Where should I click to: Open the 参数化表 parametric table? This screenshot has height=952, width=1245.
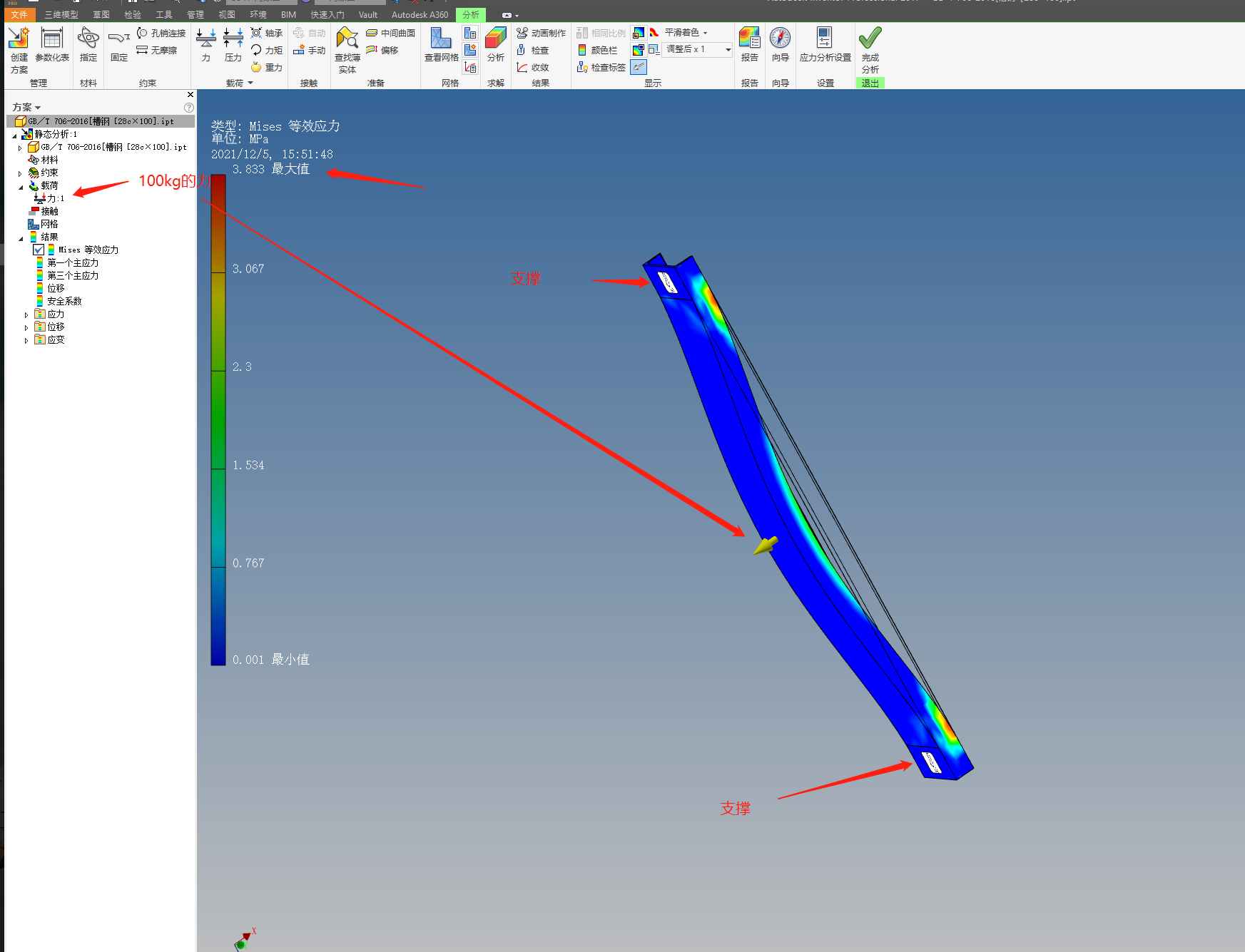(52, 45)
